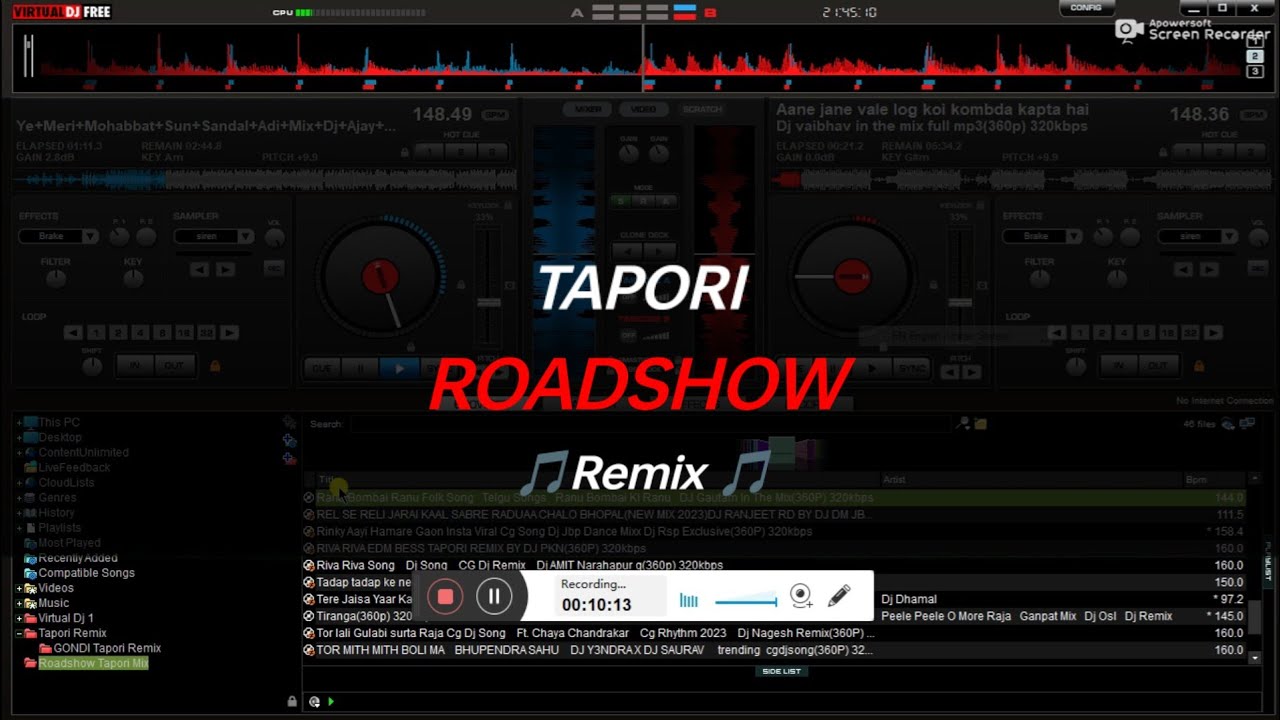The width and height of the screenshot is (1280, 720).
Task: Double right deck loop with right arrow
Action: point(1213,333)
